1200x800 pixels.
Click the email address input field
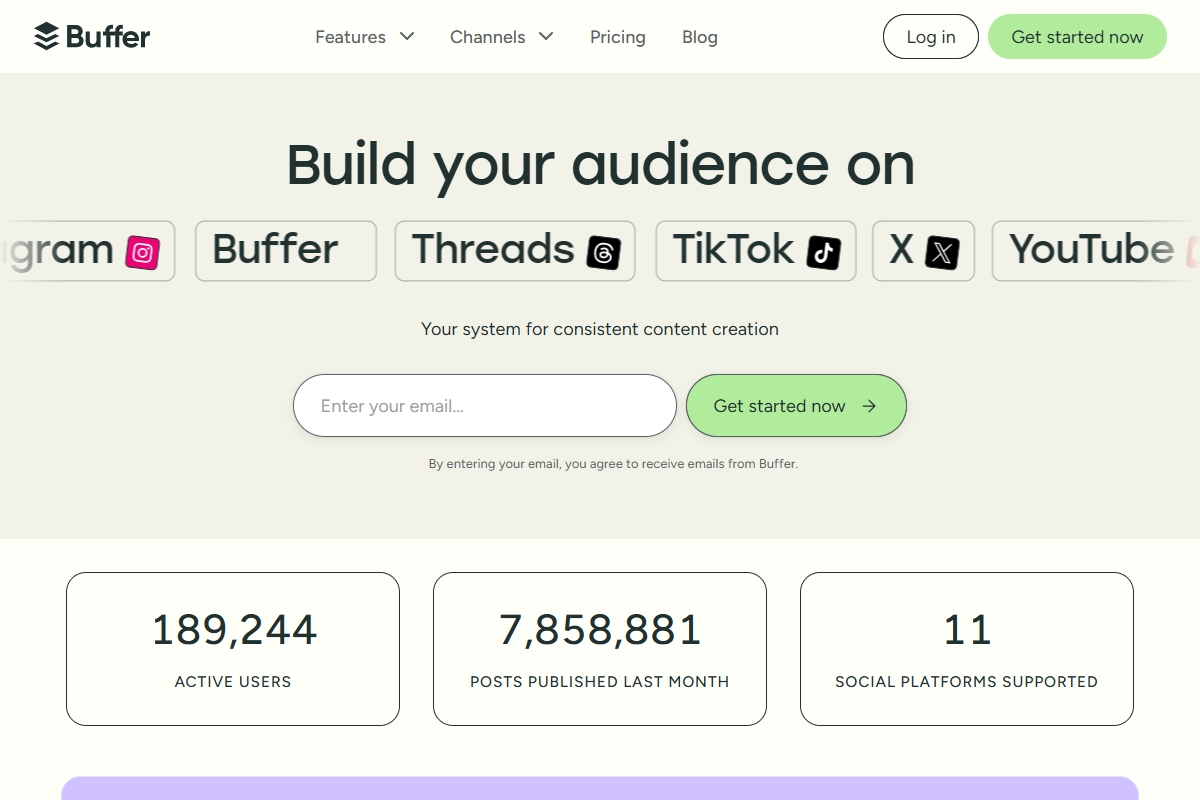484,406
